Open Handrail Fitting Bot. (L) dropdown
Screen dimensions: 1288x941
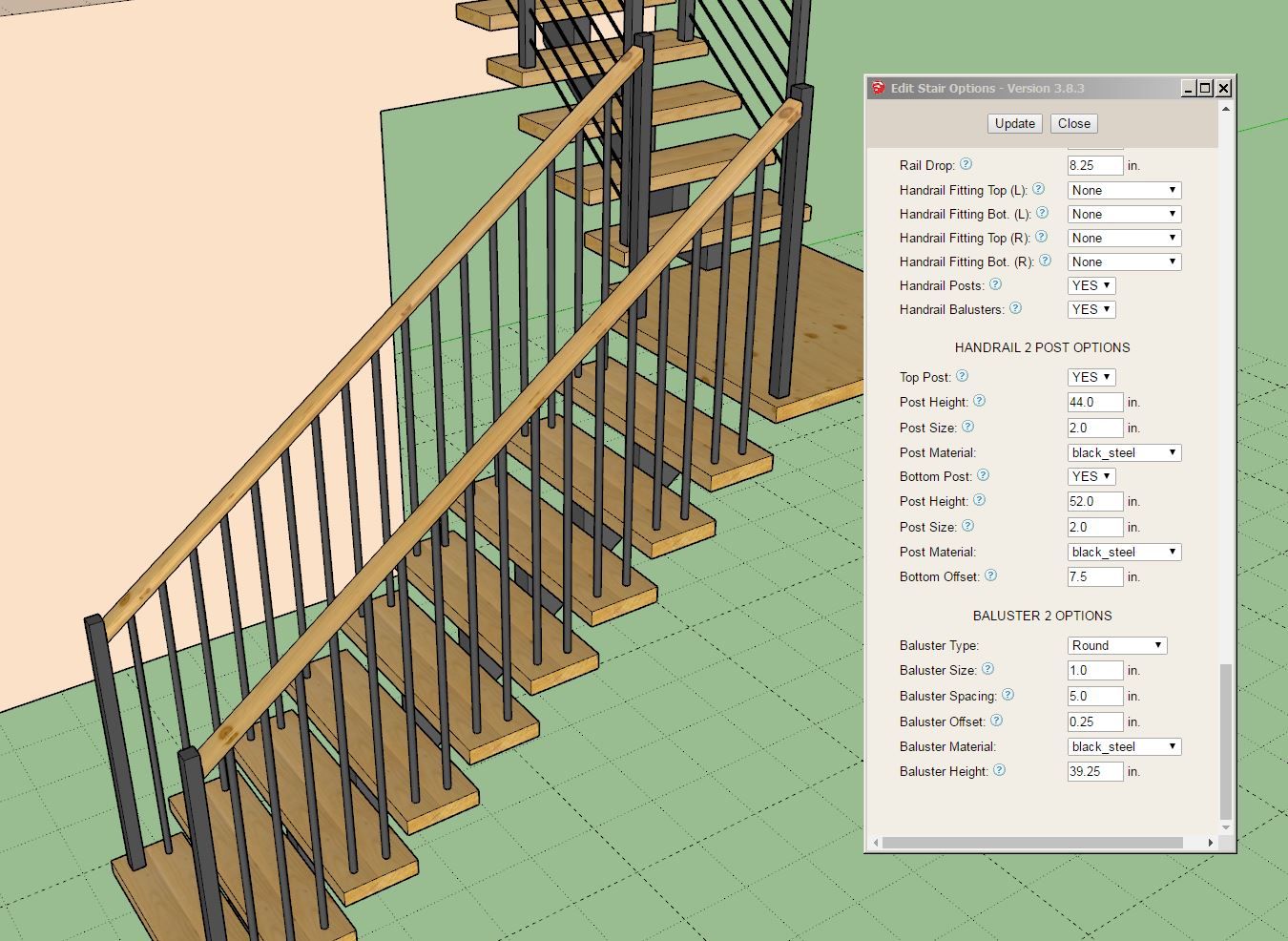[1124, 214]
